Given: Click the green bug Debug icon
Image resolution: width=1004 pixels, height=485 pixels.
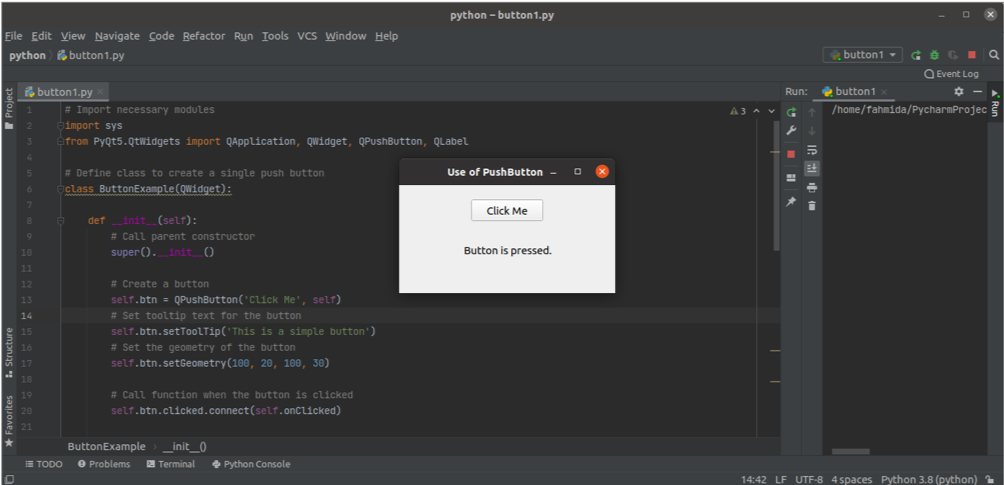Looking at the screenshot, I should click(934, 55).
